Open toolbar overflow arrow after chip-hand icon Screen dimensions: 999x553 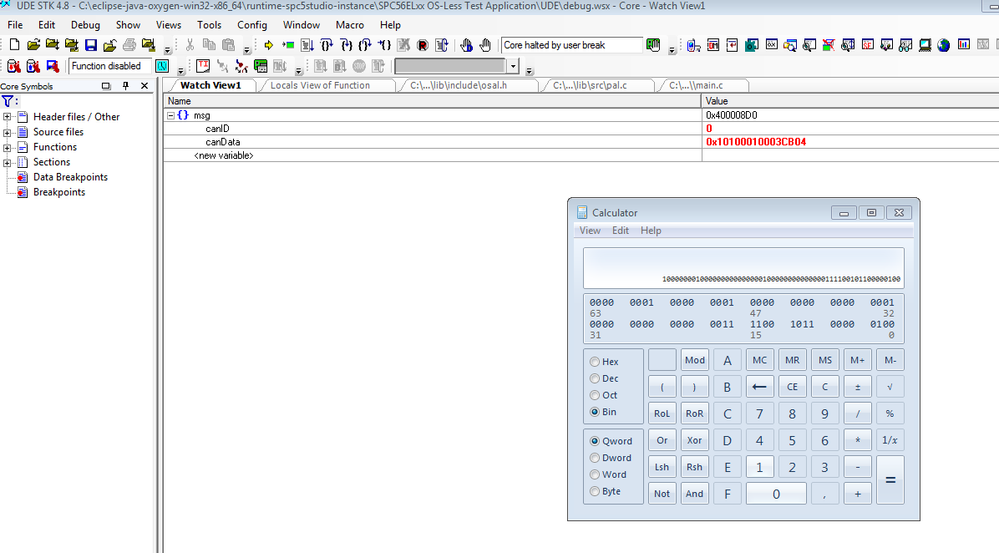tap(672, 49)
